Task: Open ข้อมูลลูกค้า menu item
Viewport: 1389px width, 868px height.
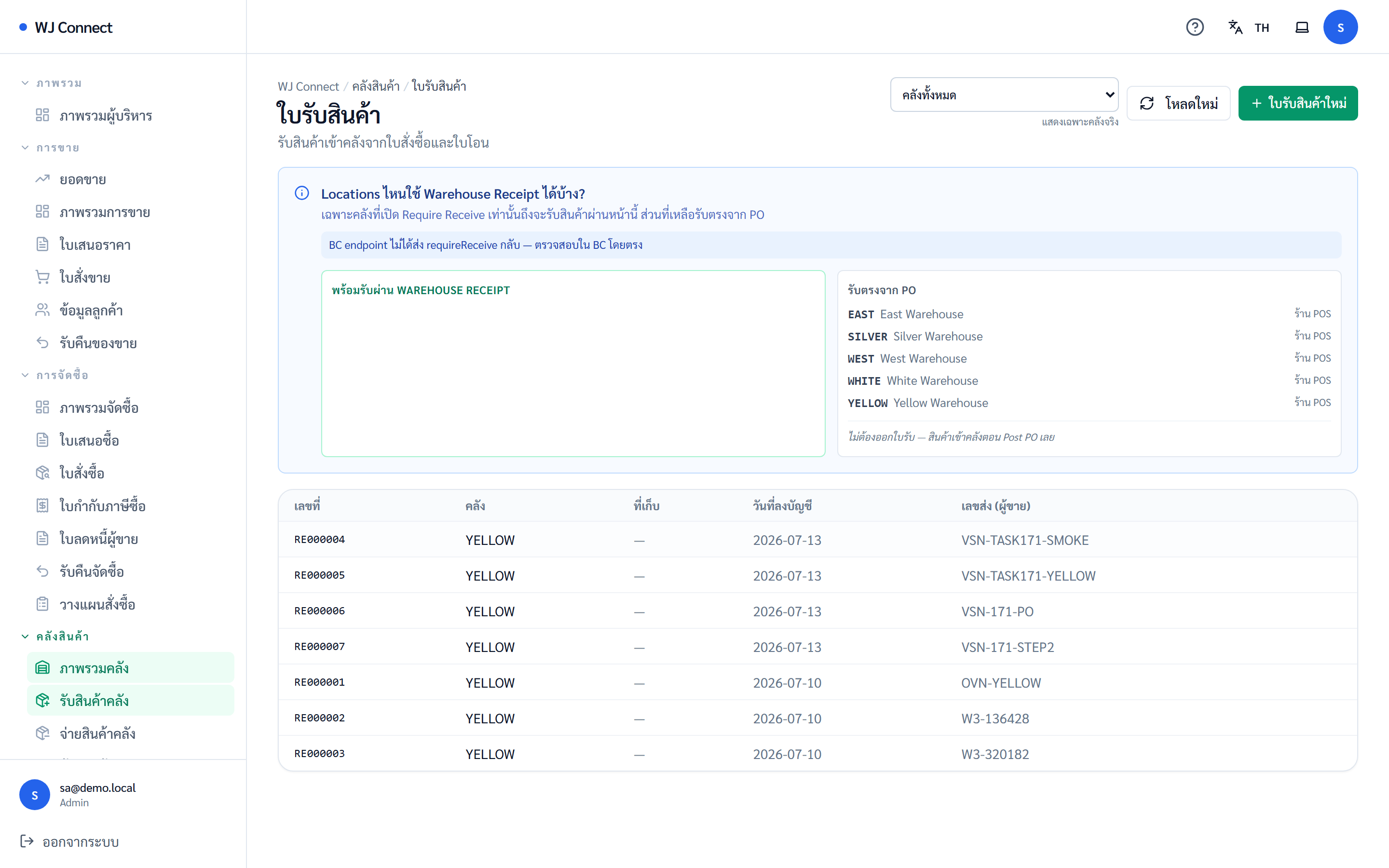Action: tap(131, 310)
